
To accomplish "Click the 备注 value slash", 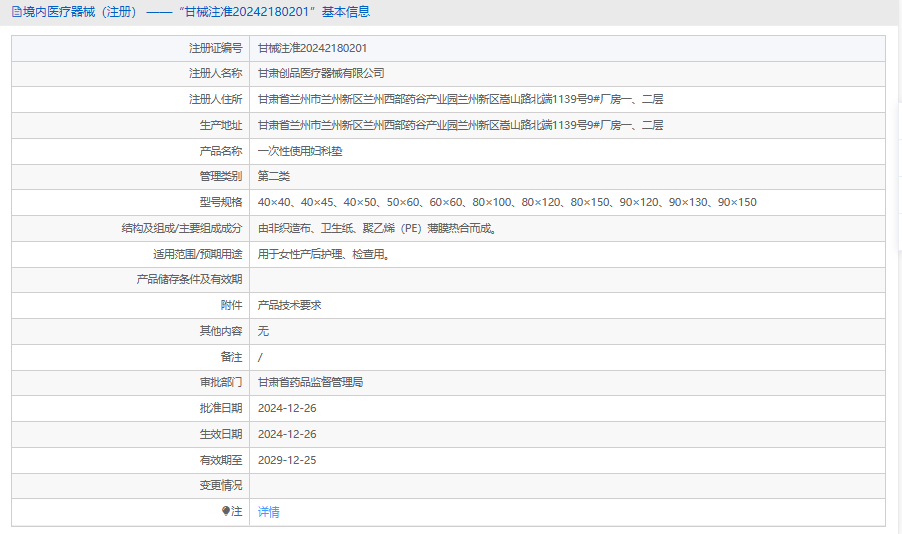I will pyautogui.click(x=260, y=357).
